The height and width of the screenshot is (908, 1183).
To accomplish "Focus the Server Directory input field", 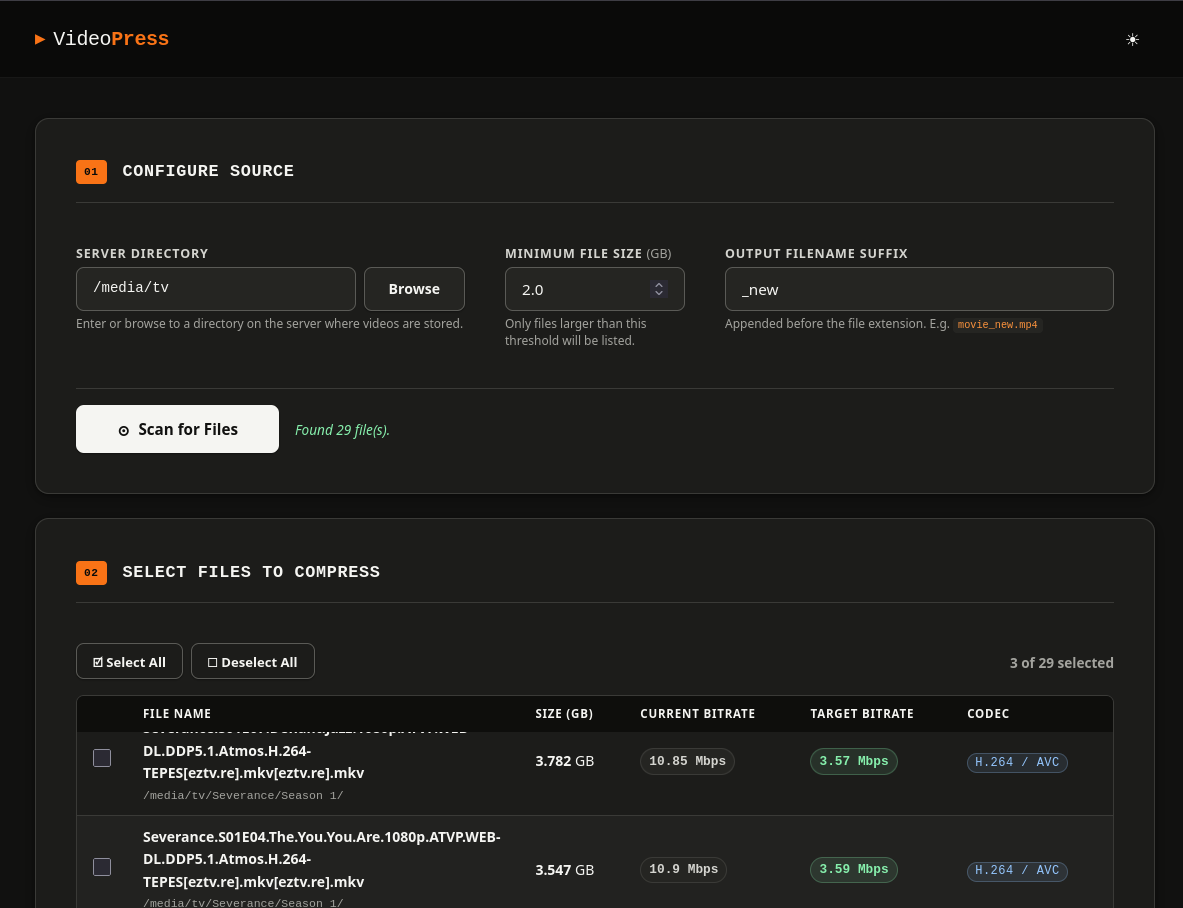I will pos(215,289).
